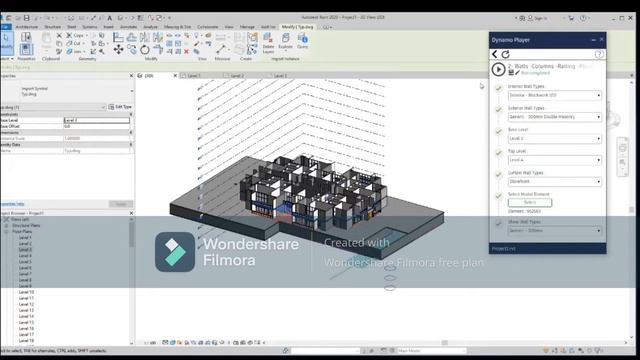
Task: Open the Shear Wall Types dropdown
Action: [554, 231]
